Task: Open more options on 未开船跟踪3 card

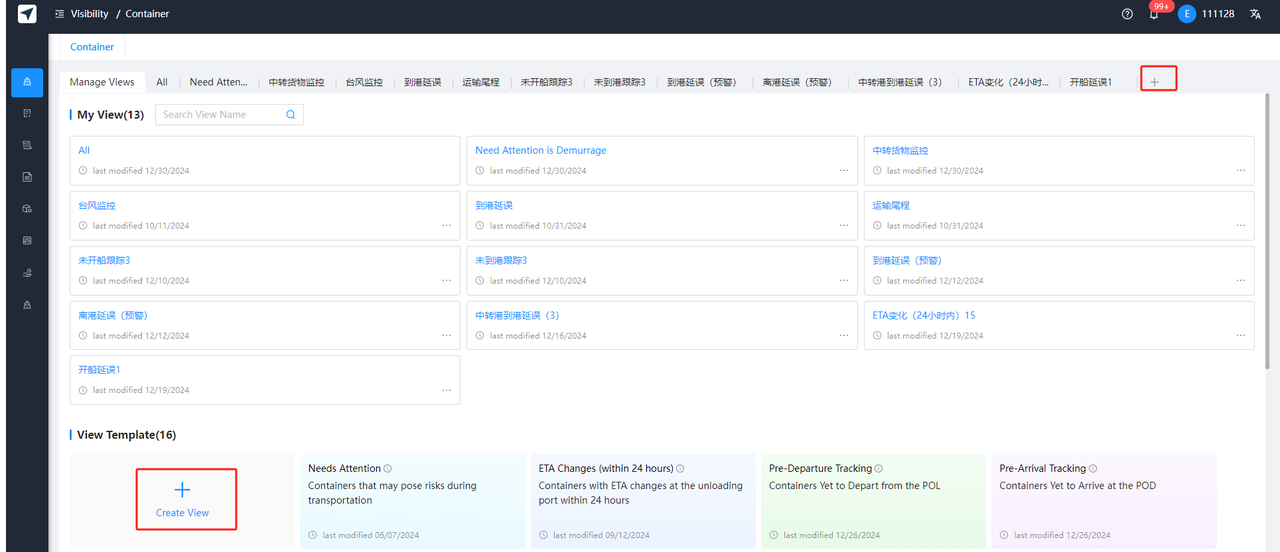Action: (446, 280)
